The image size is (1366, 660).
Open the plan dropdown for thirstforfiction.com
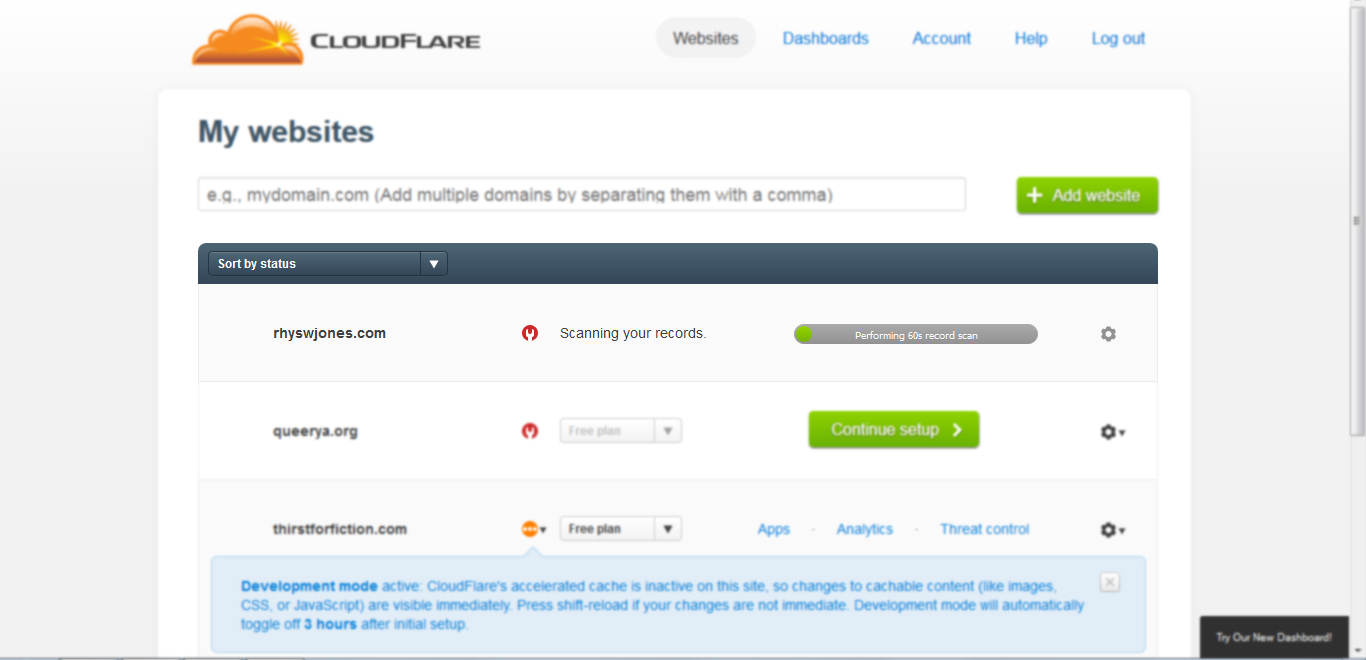[x=621, y=529]
